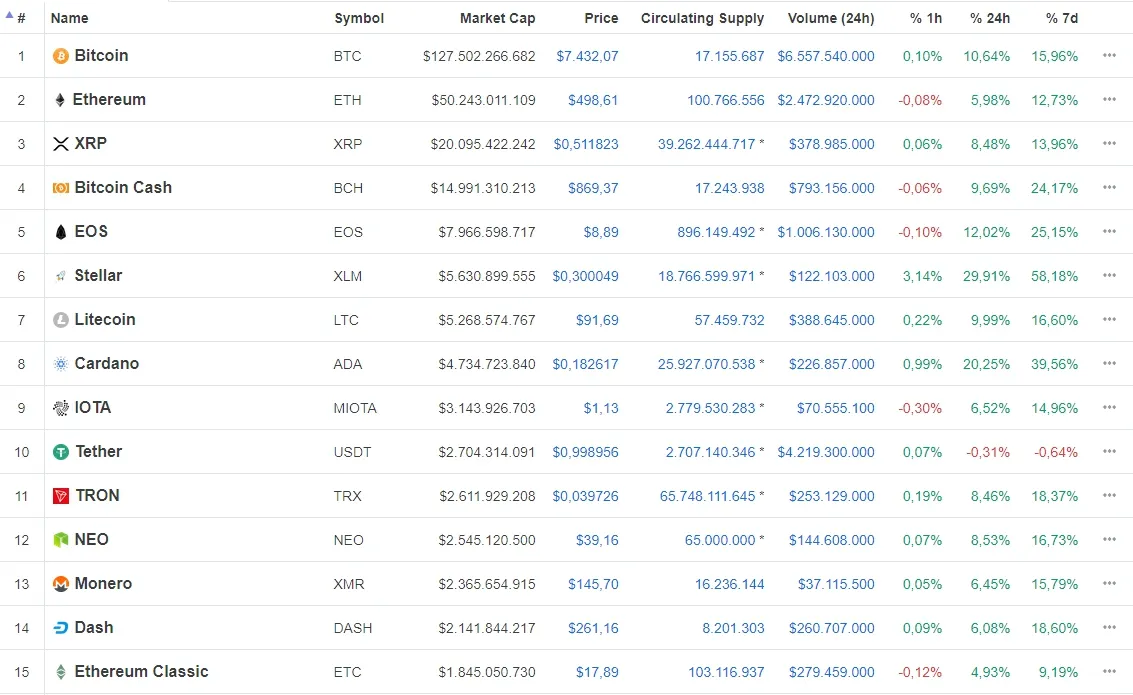
Task: Sort by the % 7d column header
Action: (1061, 18)
